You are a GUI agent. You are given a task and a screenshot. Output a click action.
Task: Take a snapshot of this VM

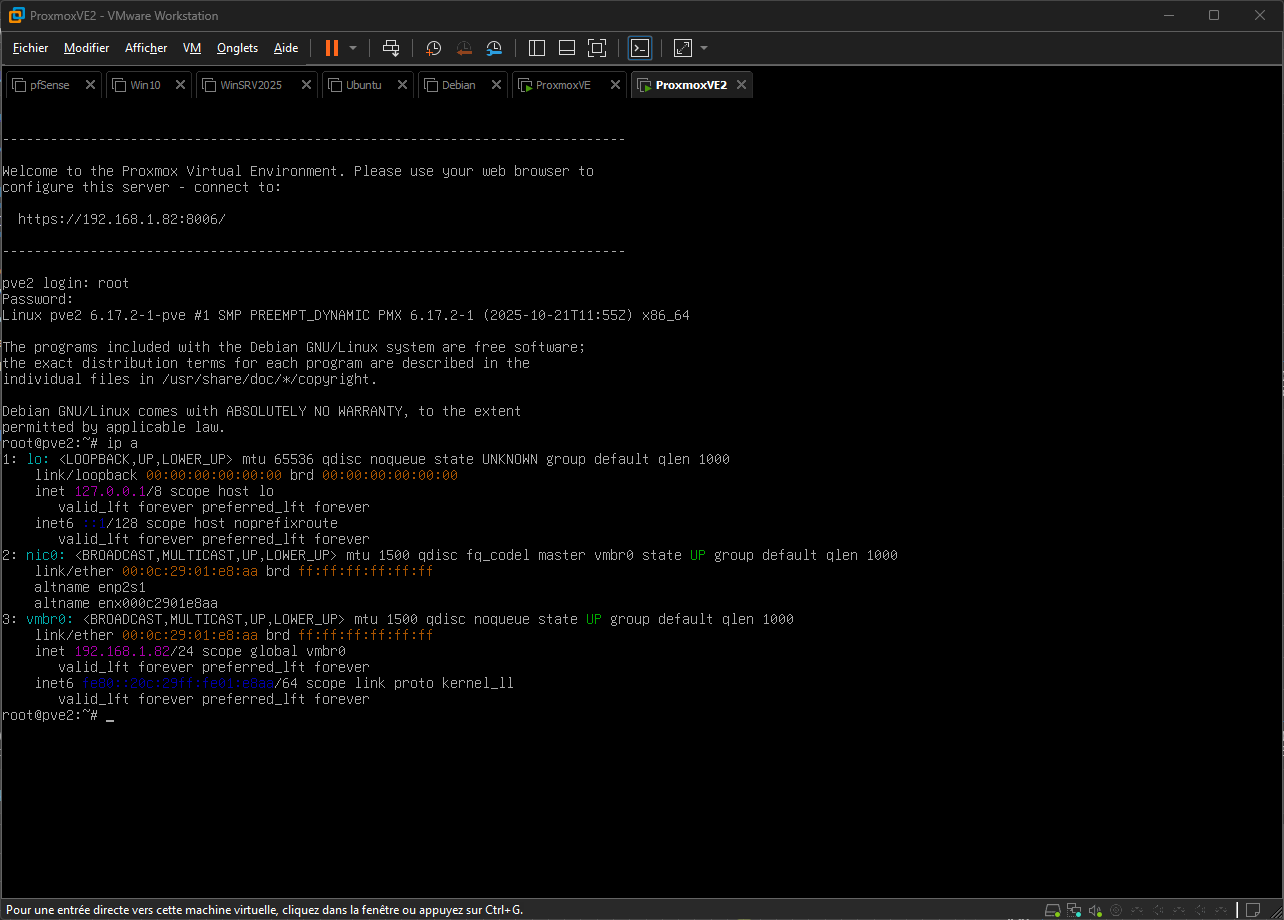coord(433,48)
